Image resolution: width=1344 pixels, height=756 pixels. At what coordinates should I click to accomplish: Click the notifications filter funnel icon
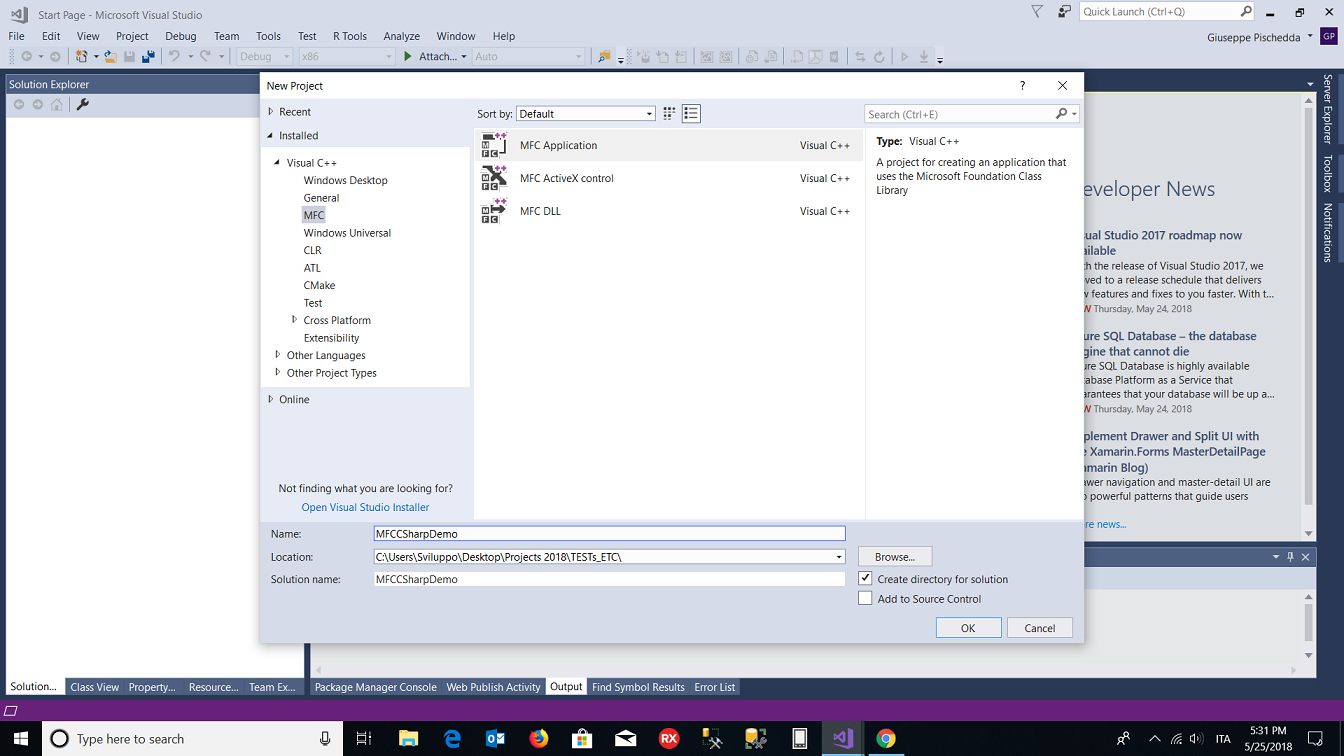coord(1037,12)
